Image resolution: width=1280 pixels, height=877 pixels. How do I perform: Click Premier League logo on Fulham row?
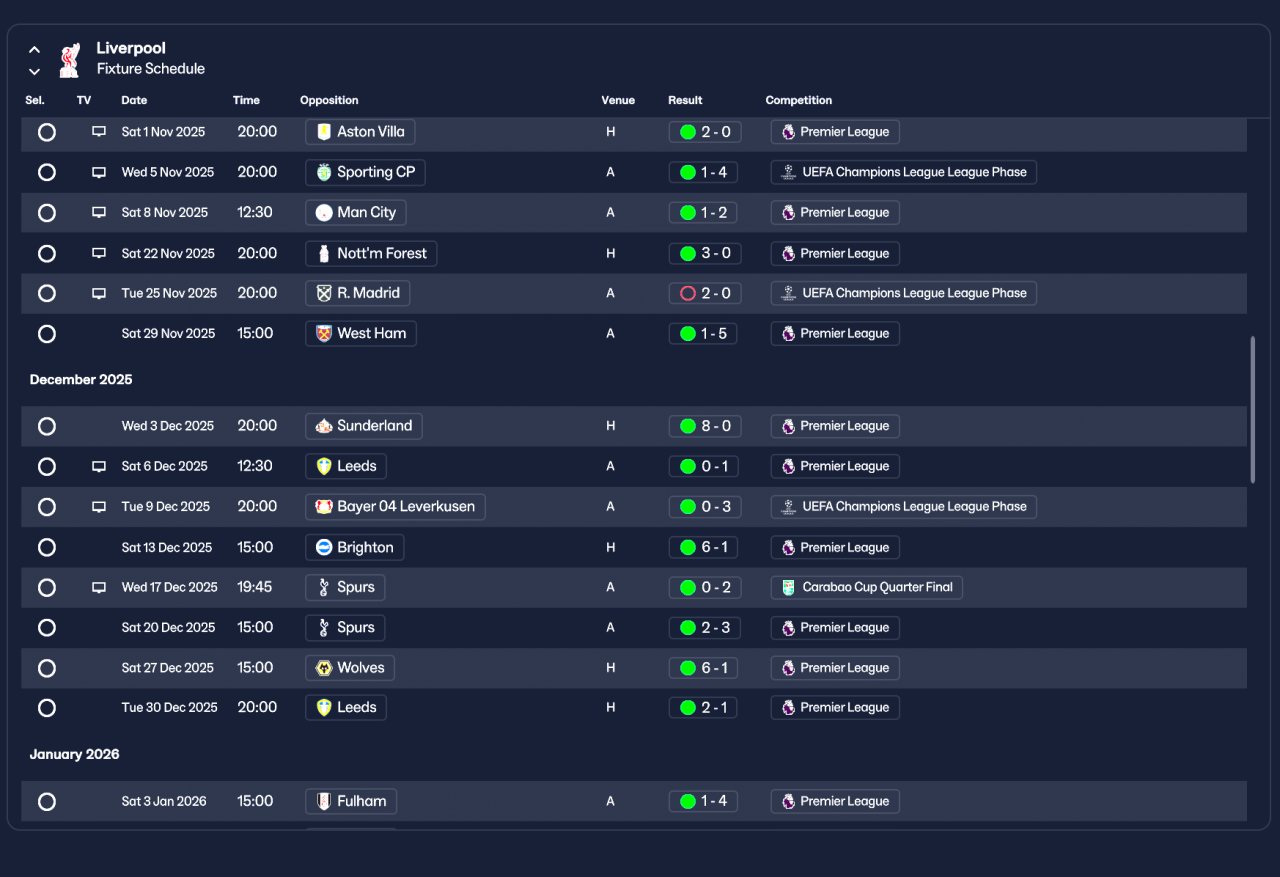tap(788, 801)
